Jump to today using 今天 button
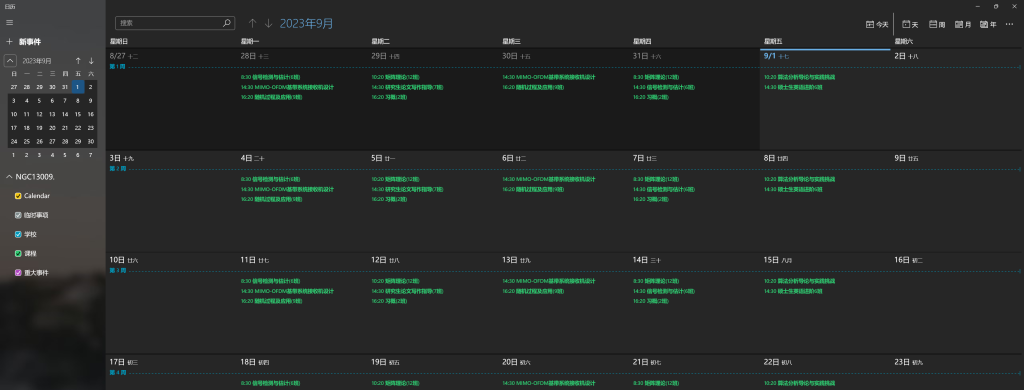The width and height of the screenshot is (1024, 390). [x=877, y=24]
